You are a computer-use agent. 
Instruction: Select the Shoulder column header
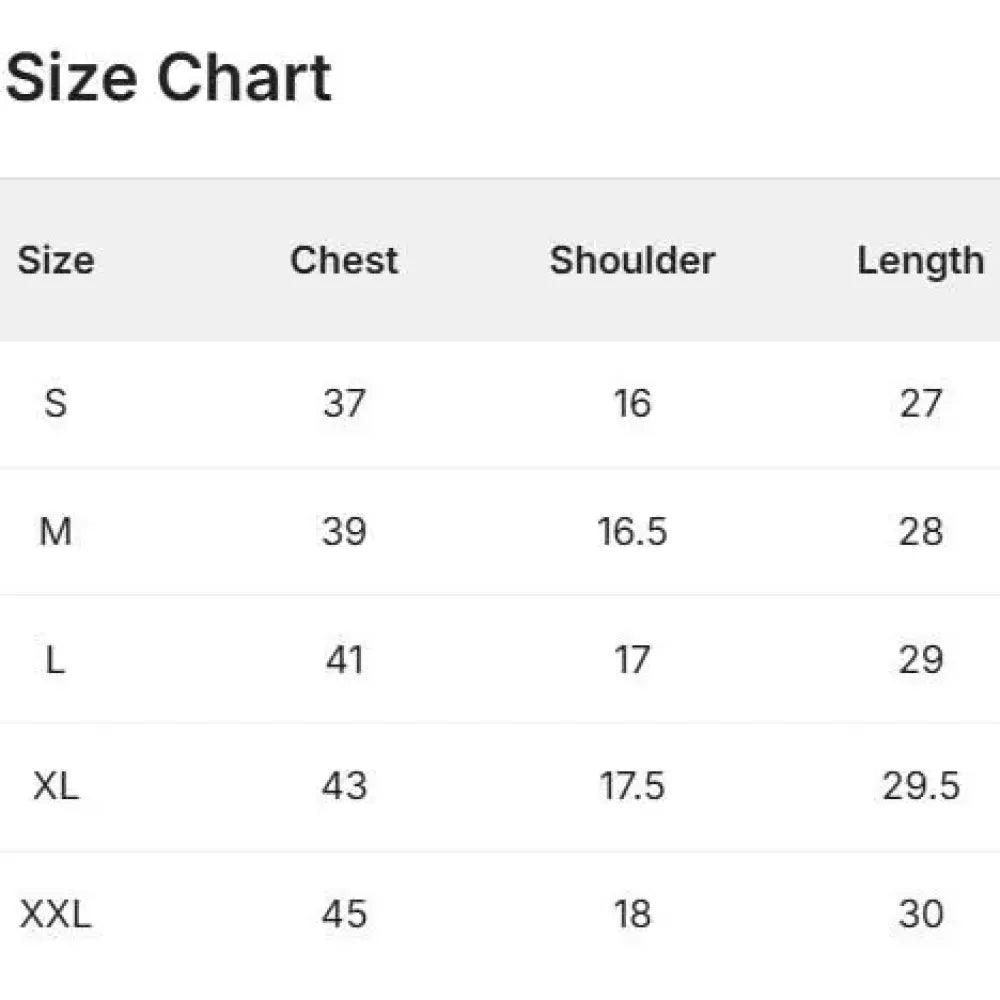point(633,260)
